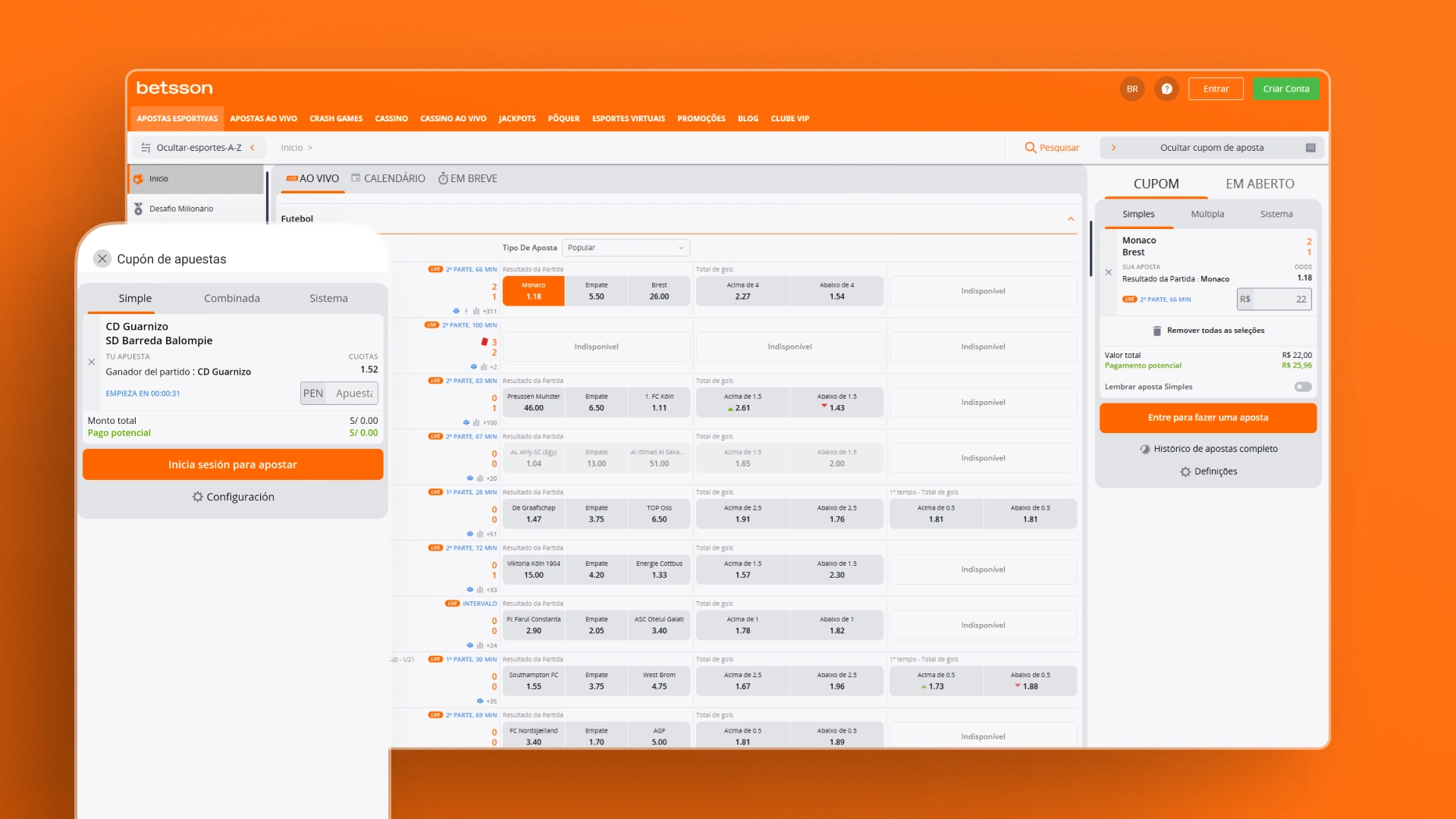Image resolution: width=1456 pixels, height=819 pixels.
Task: Close the Cupón de apuestas panel
Action: tap(102, 259)
